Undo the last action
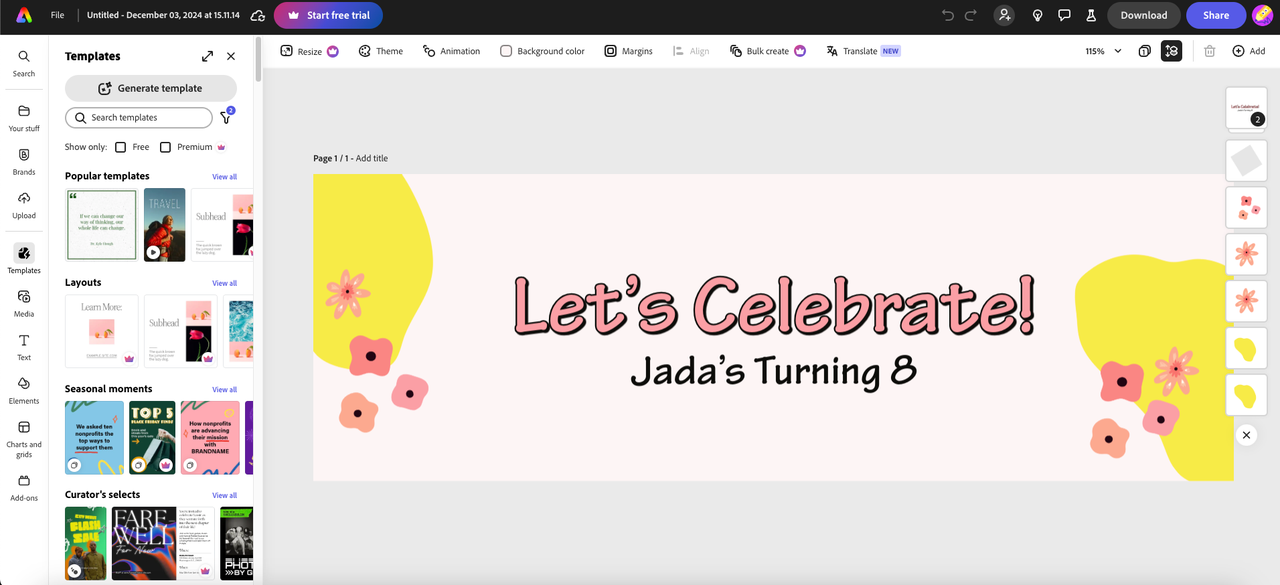The image size is (1280, 585). coord(948,15)
